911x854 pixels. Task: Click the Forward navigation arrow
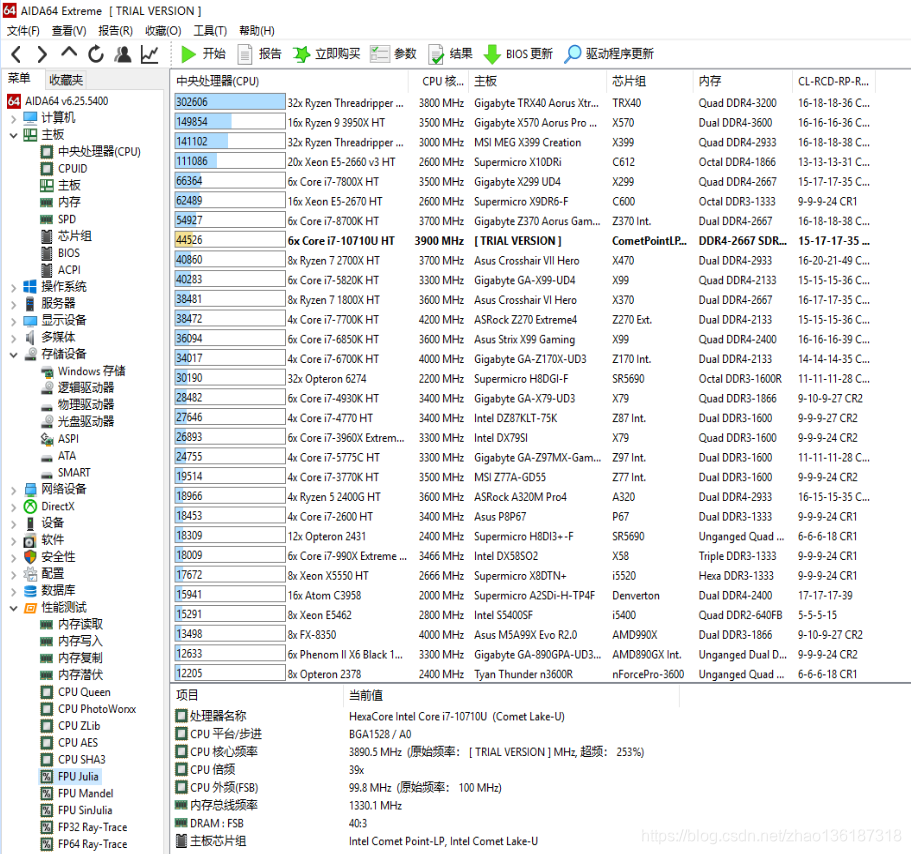(x=42, y=55)
